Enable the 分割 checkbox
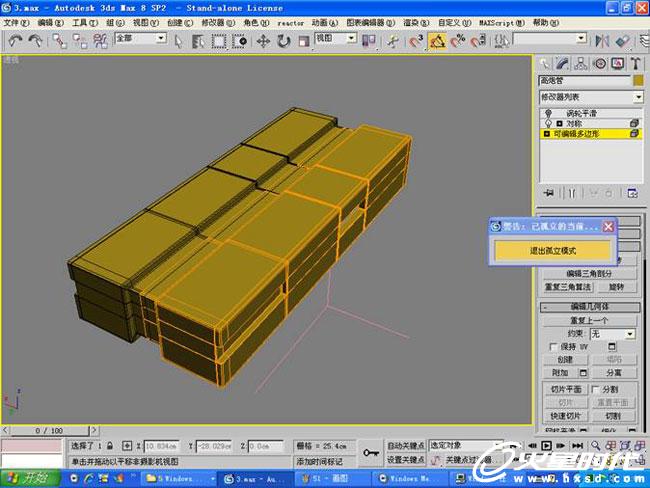 [595, 389]
